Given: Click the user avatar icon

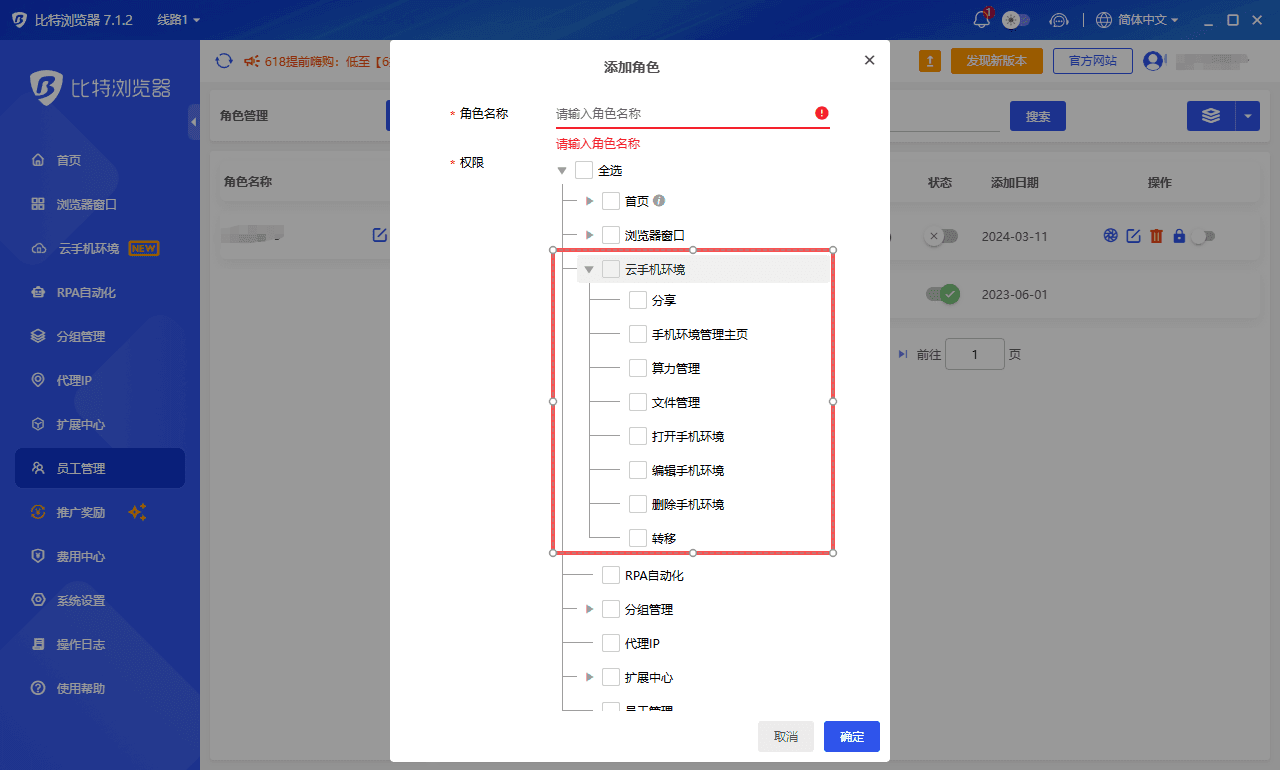Looking at the screenshot, I should click(x=1153, y=61).
